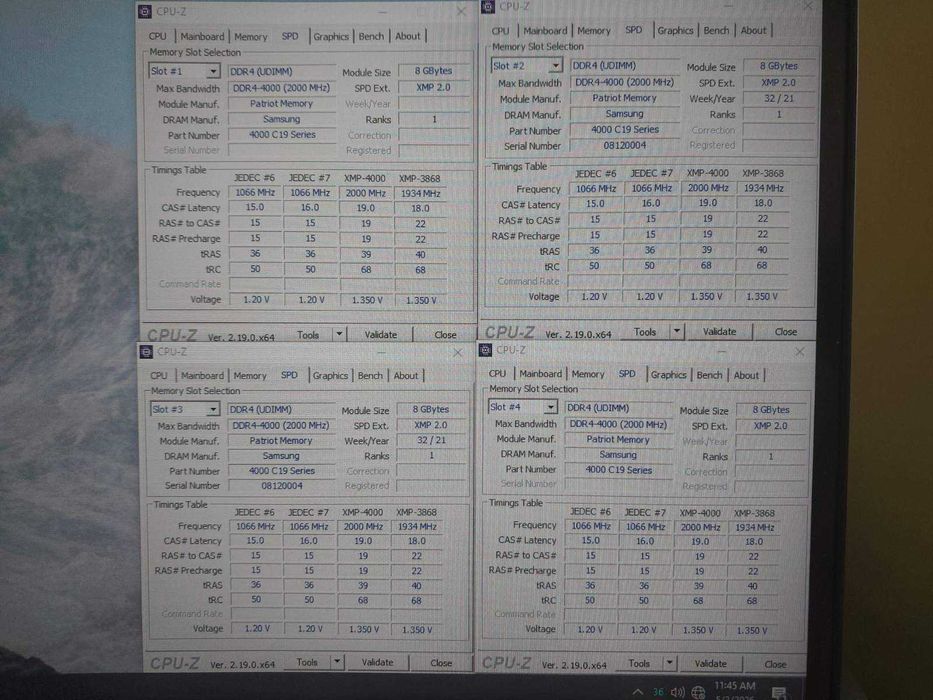The height and width of the screenshot is (700, 933).
Task: Click Tools button in Slot #1 window
Action: (308, 335)
